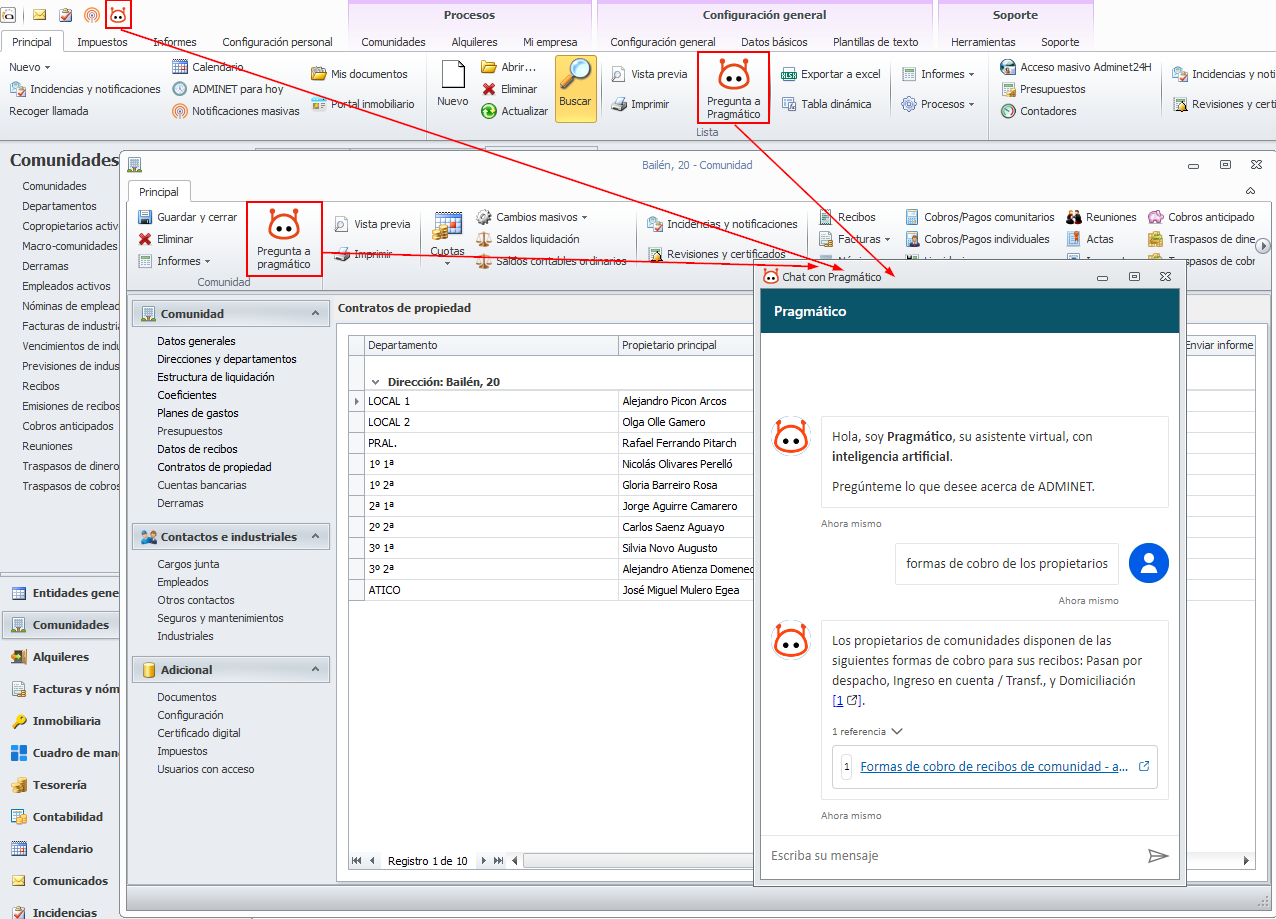This screenshot has width=1276, height=919.
Task: Click Vista previa in main ribbon
Action: coord(649,74)
